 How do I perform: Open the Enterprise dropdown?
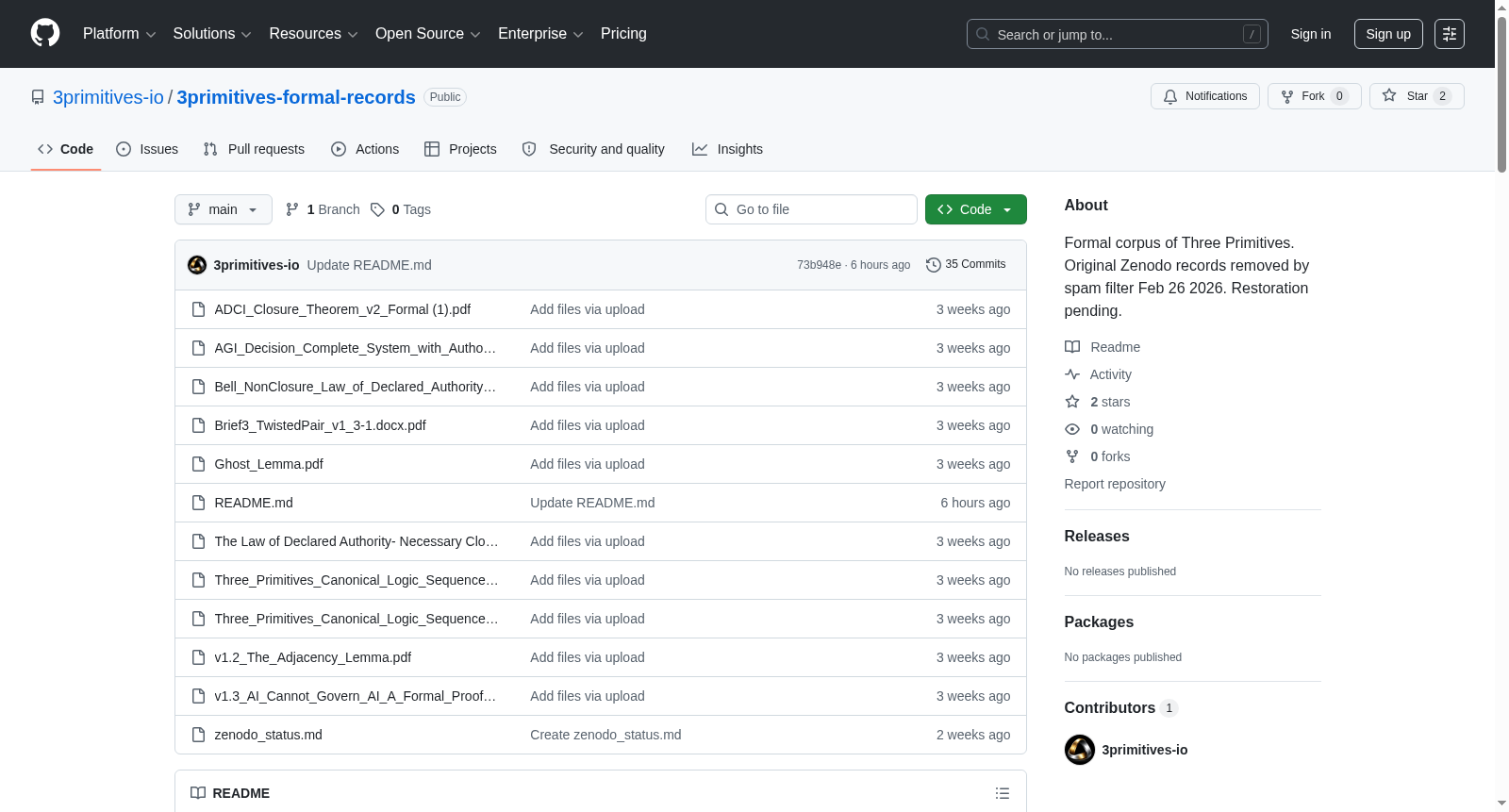pos(540,34)
